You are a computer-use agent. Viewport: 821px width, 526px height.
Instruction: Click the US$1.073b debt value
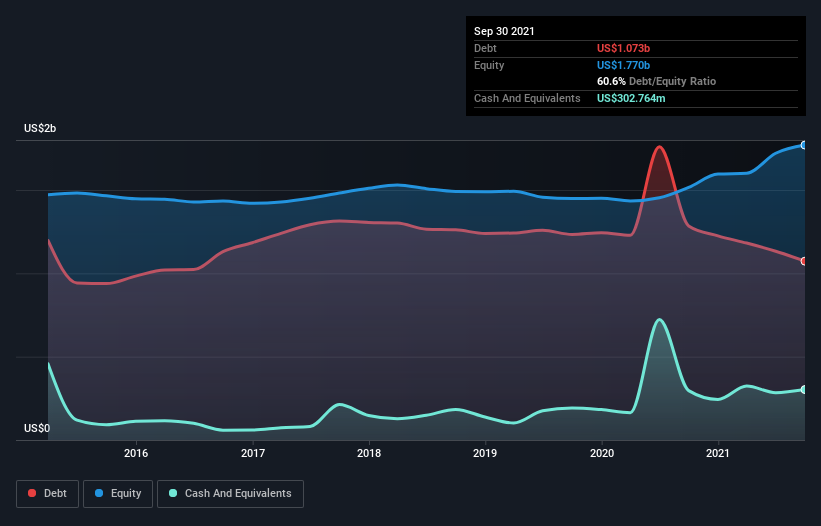coord(623,48)
